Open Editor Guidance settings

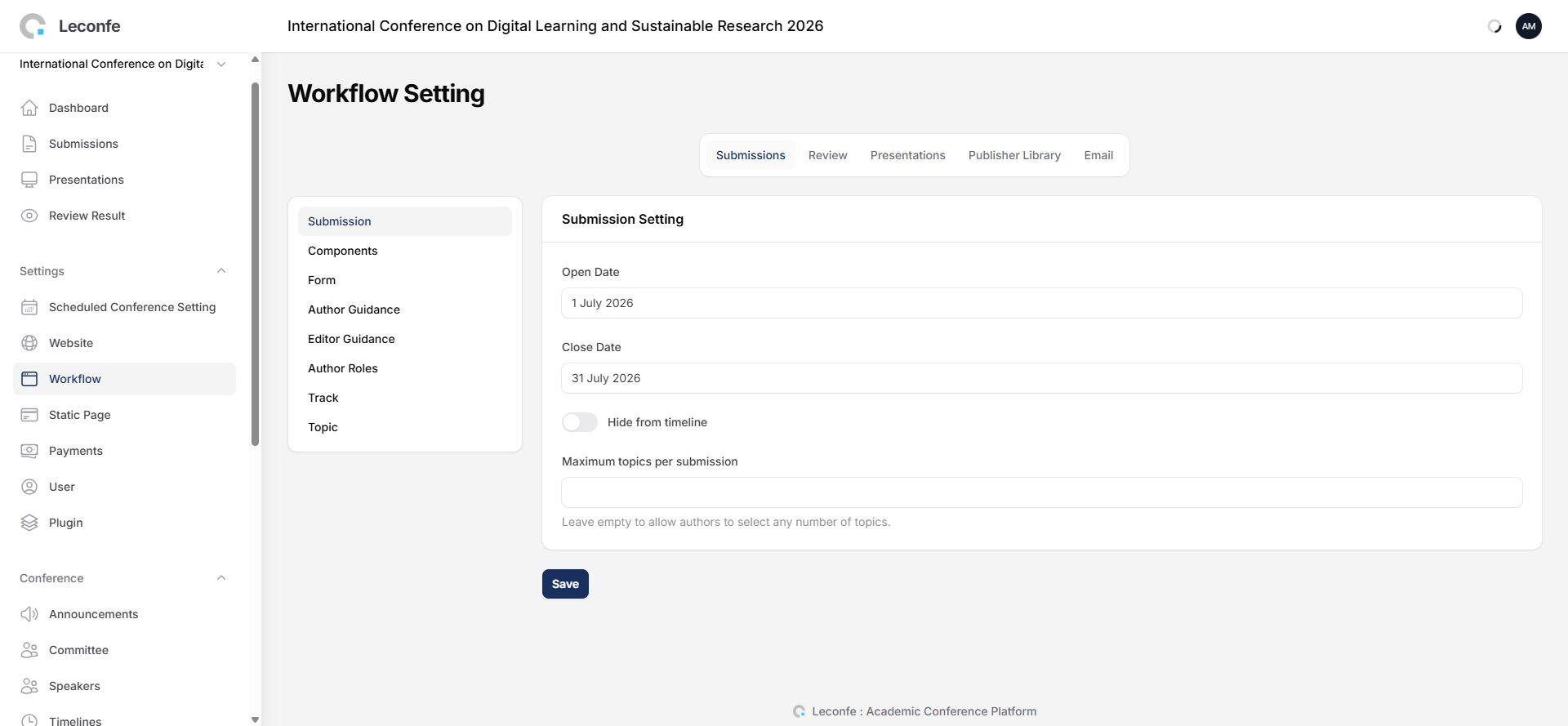tap(405, 339)
